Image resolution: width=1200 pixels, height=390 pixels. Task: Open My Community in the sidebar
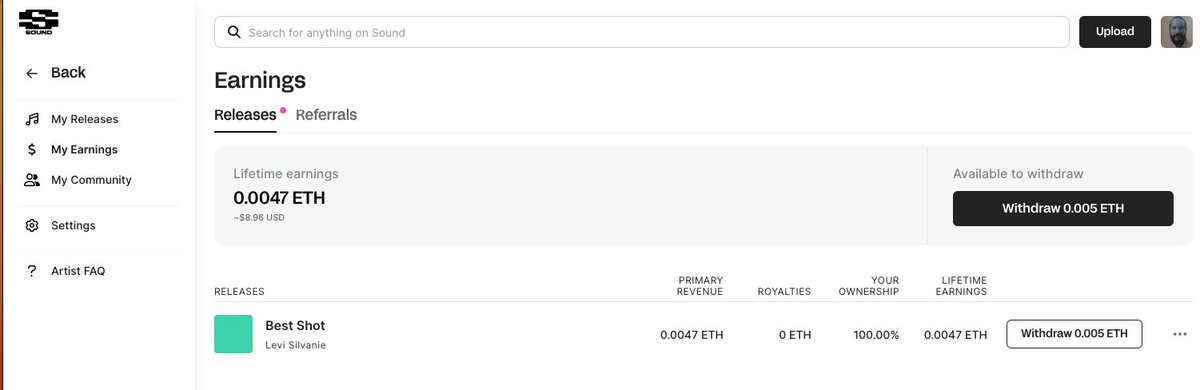(91, 180)
